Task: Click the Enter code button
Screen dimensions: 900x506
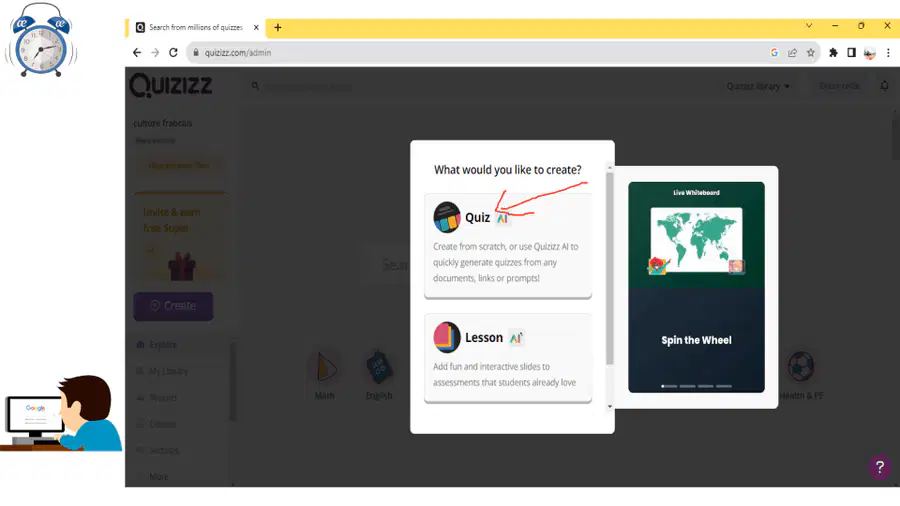Action: click(x=840, y=85)
